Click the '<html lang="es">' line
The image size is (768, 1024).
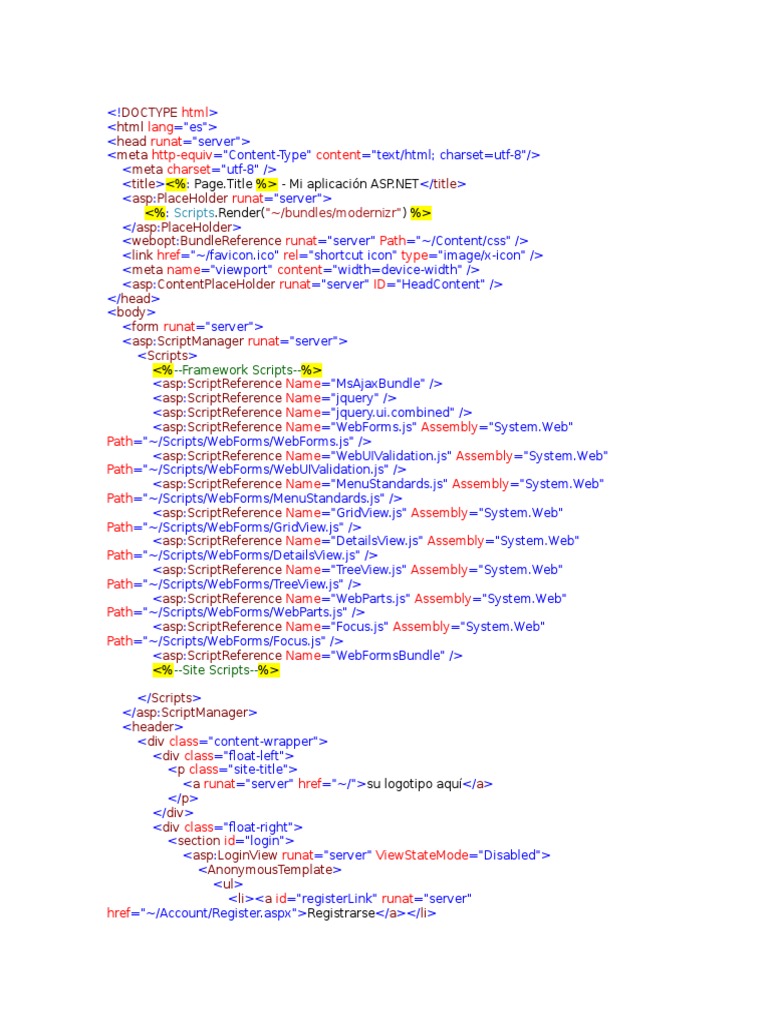click(x=162, y=127)
